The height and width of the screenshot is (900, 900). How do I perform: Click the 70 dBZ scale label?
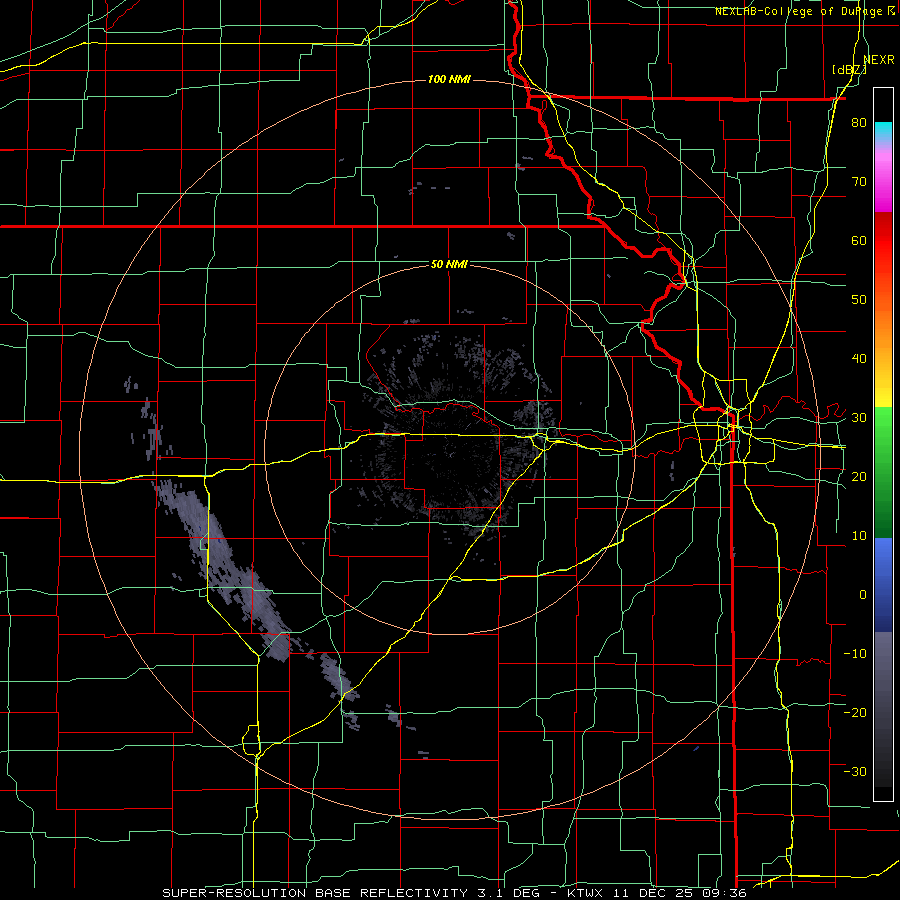point(859,182)
